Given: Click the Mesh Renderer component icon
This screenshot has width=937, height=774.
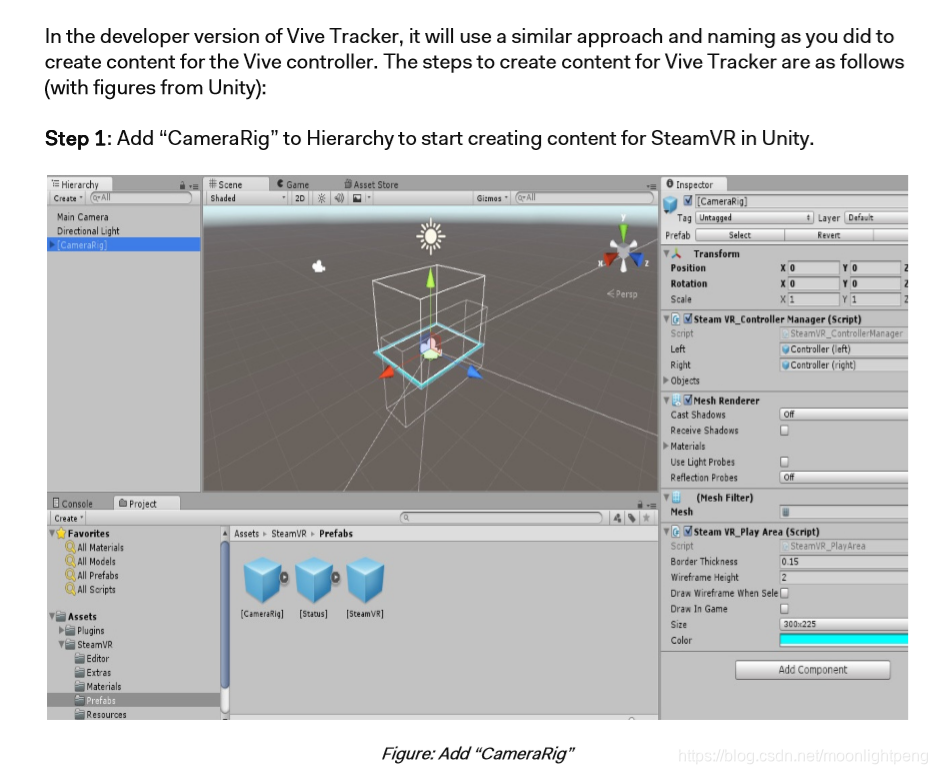Looking at the screenshot, I should pos(676,400).
